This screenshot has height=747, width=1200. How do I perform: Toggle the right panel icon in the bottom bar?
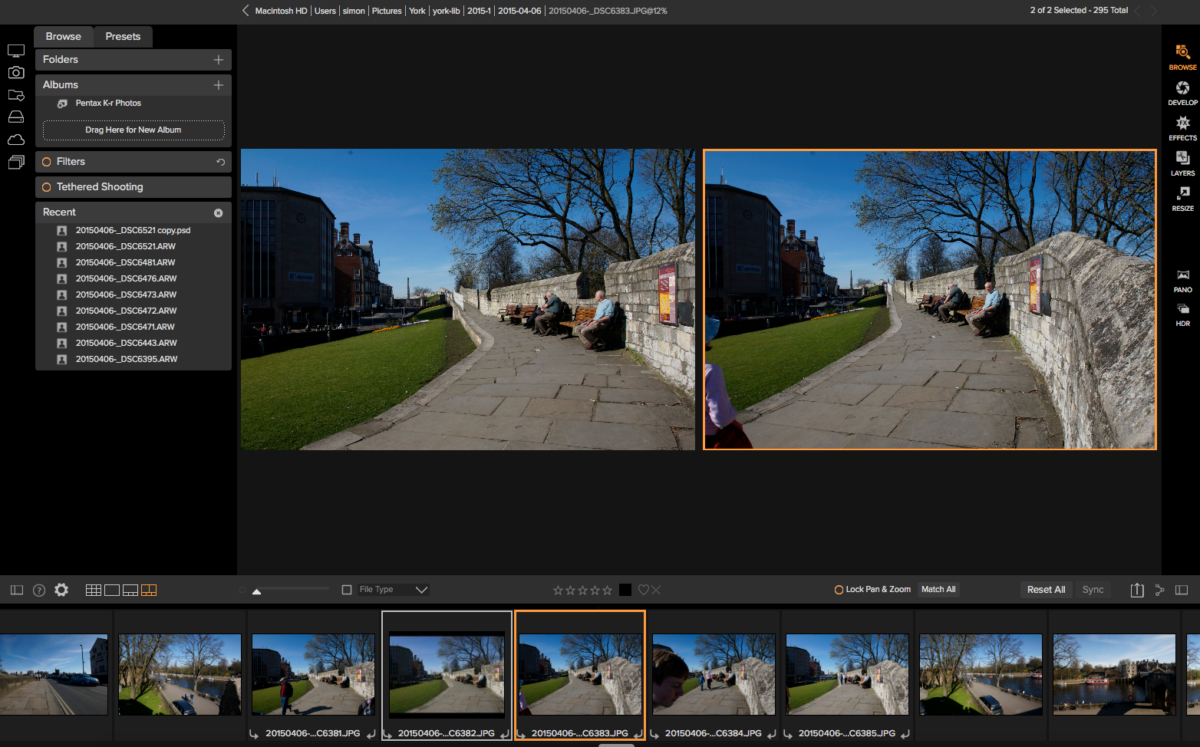[1182, 590]
